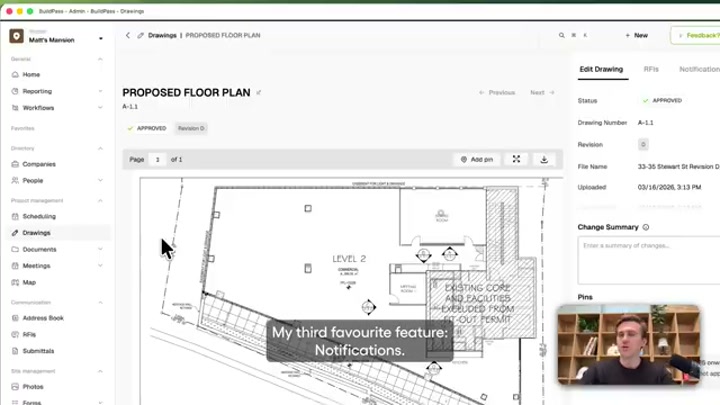
Task: Click the drawing number A-1.1 value
Action: click(645, 123)
